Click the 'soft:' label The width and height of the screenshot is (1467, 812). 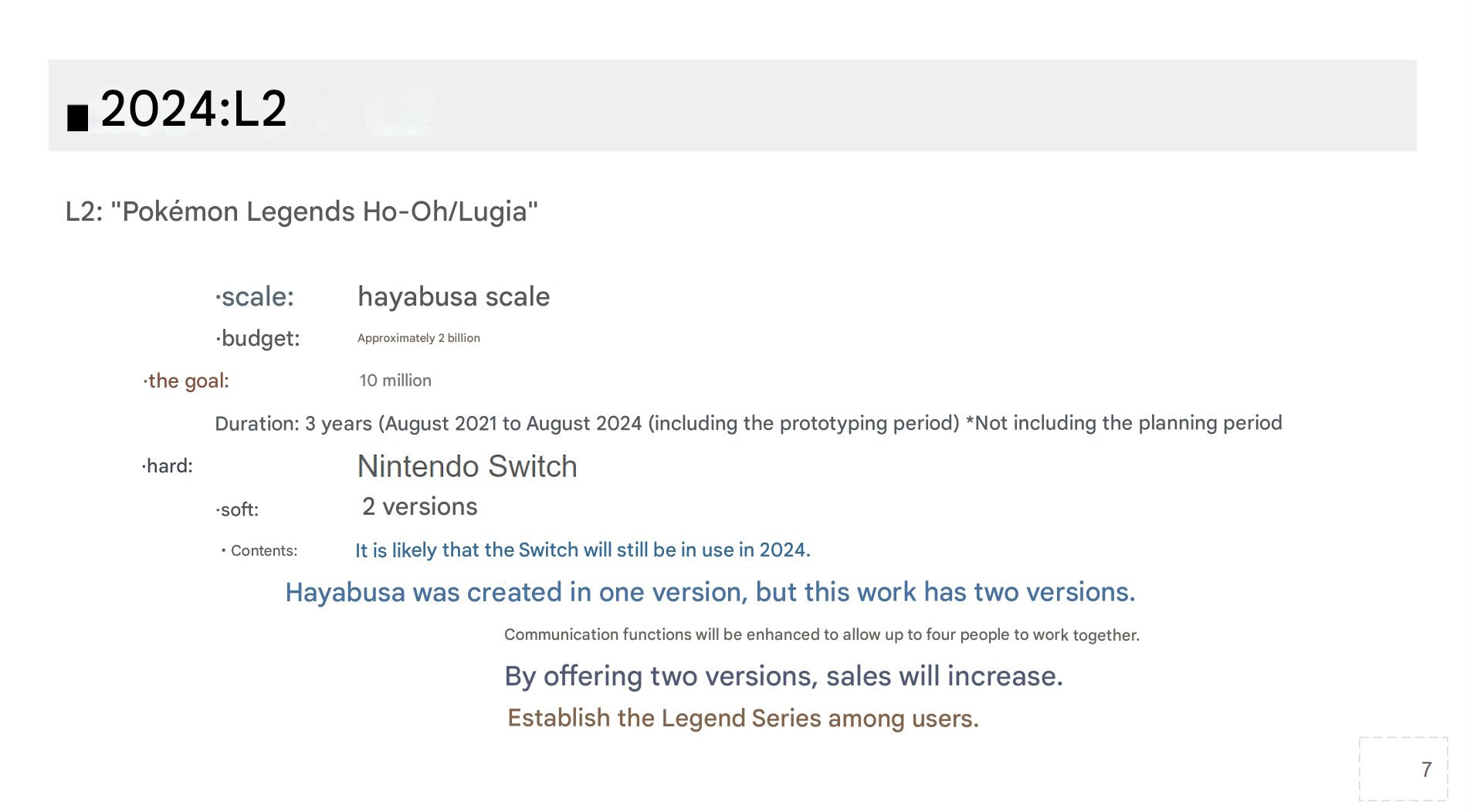[x=237, y=509]
